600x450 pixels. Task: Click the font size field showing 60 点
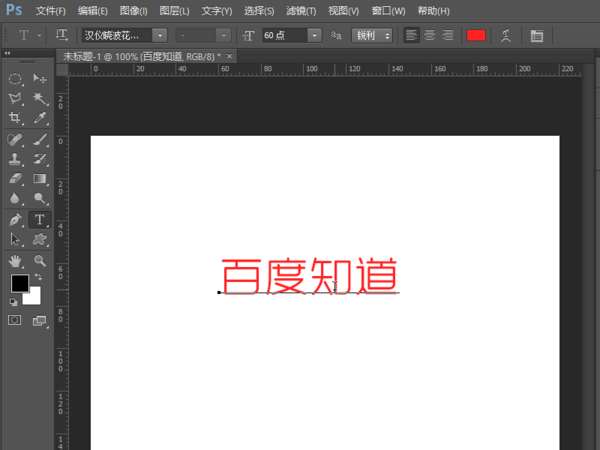(x=285, y=36)
